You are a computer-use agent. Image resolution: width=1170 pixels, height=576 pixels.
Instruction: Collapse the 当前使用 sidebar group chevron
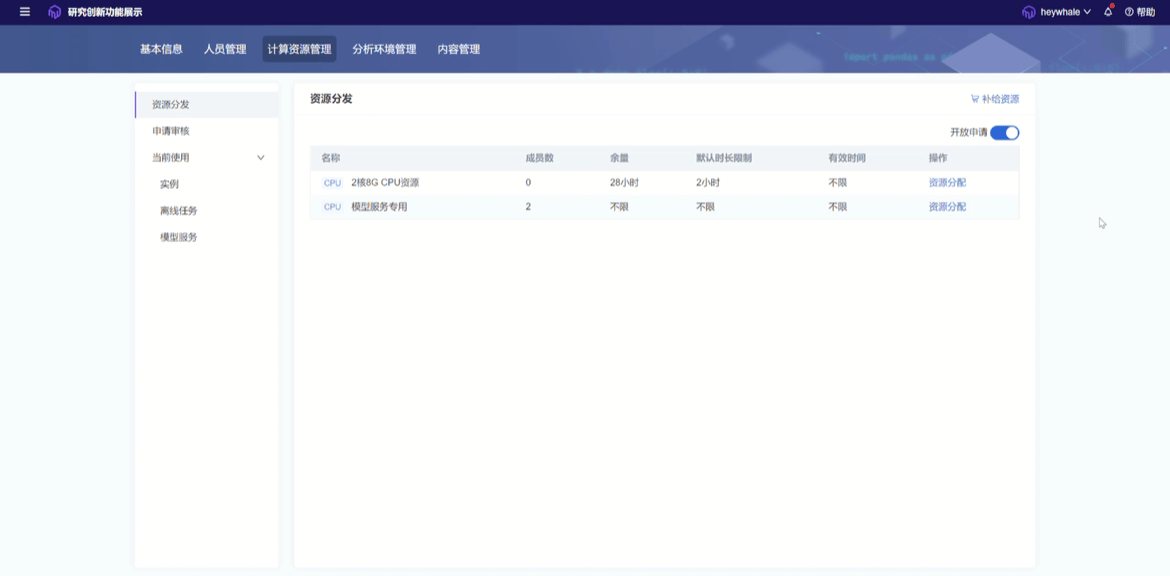(260, 157)
